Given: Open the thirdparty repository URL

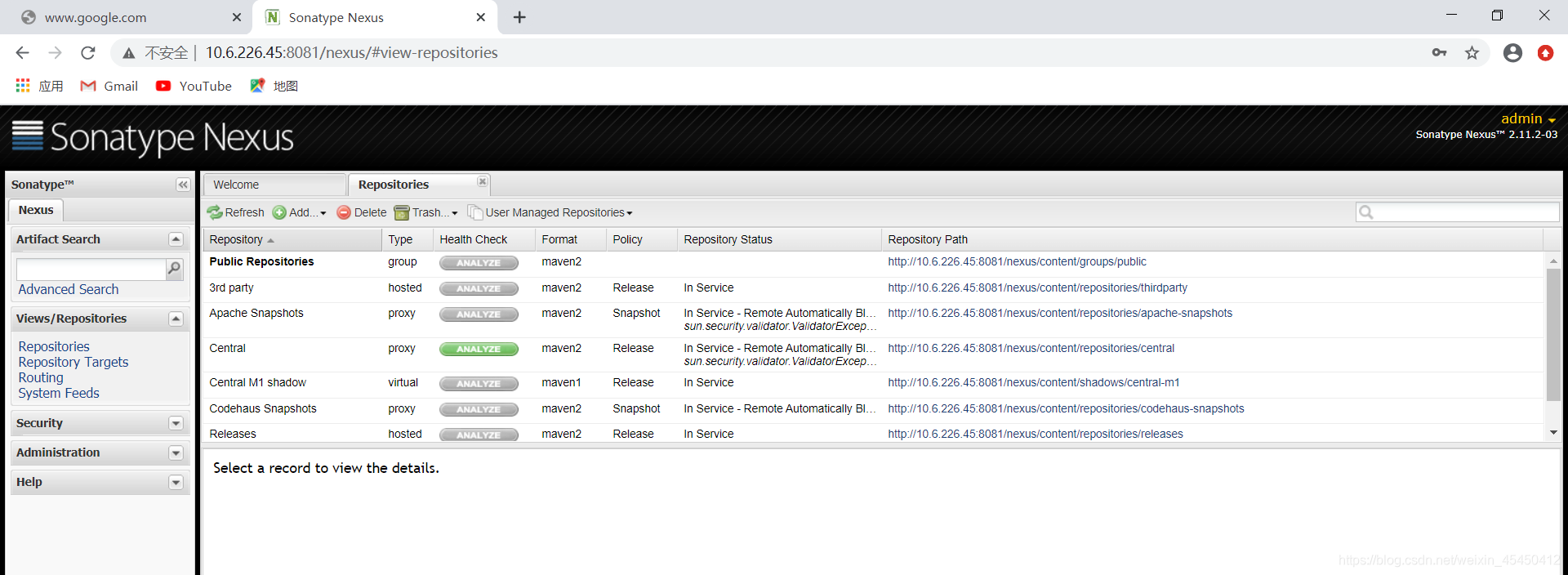Looking at the screenshot, I should (x=1037, y=288).
